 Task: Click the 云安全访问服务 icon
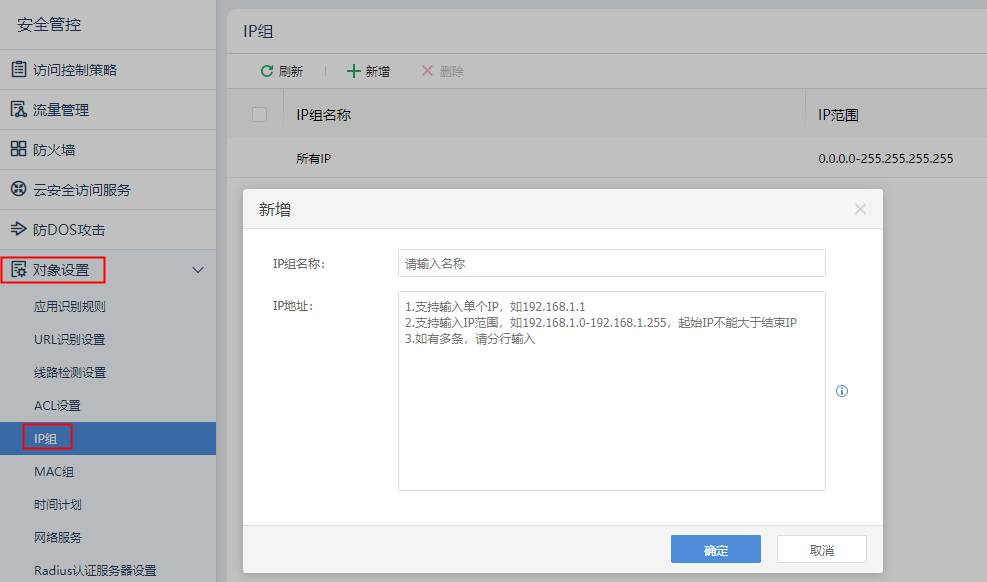click(18, 190)
